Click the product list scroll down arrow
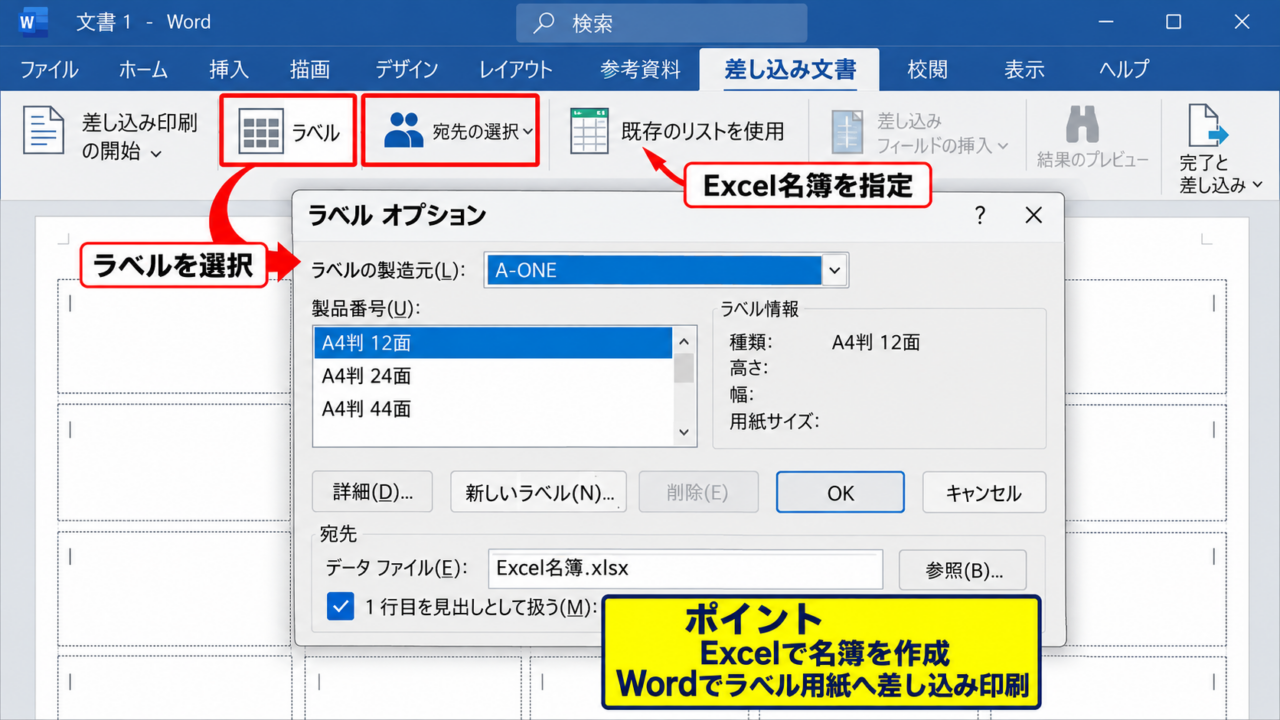This screenshot has height=720, width=1280. [685, 432]
